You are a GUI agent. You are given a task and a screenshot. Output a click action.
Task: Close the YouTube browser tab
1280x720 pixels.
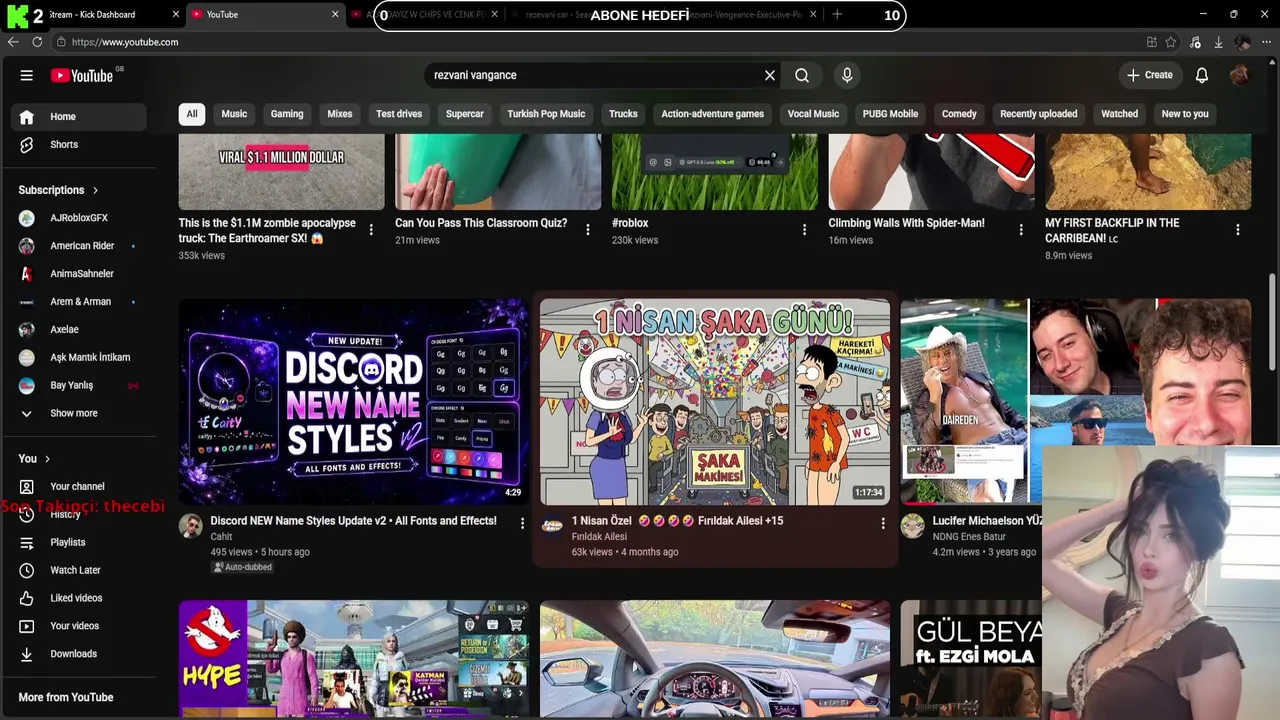[x=335, y=15]
